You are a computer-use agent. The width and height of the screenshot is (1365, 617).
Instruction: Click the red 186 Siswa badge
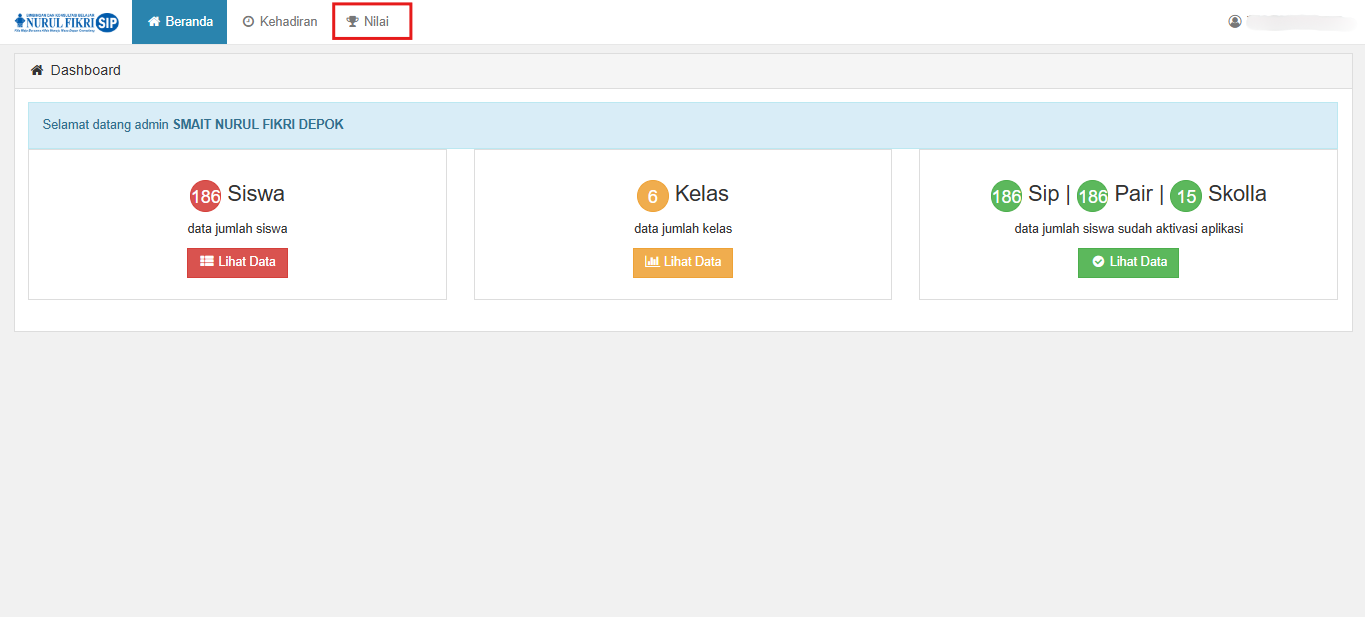click(205, 196)
